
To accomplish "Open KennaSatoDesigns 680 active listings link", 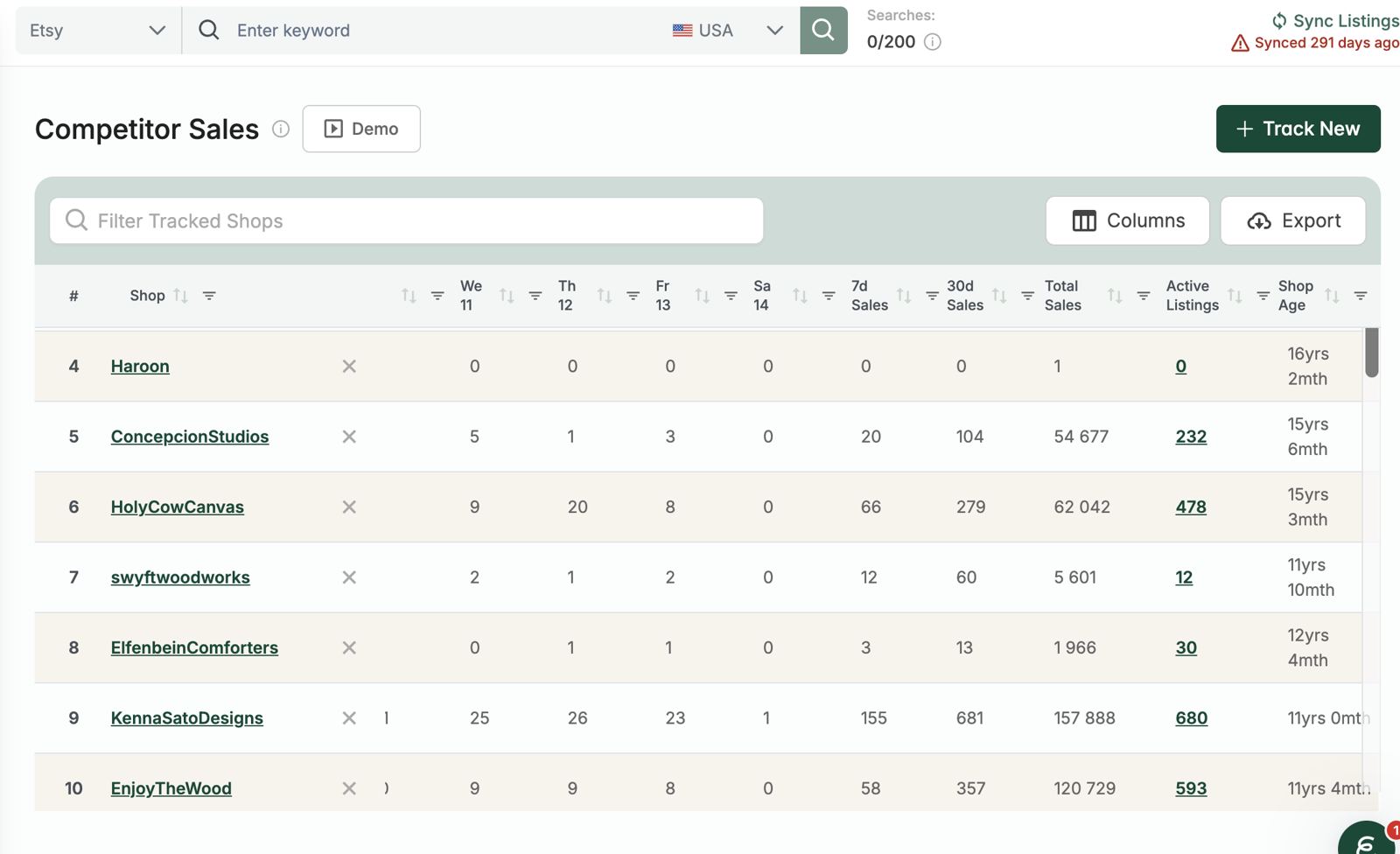I will [x=1192, y=718].
